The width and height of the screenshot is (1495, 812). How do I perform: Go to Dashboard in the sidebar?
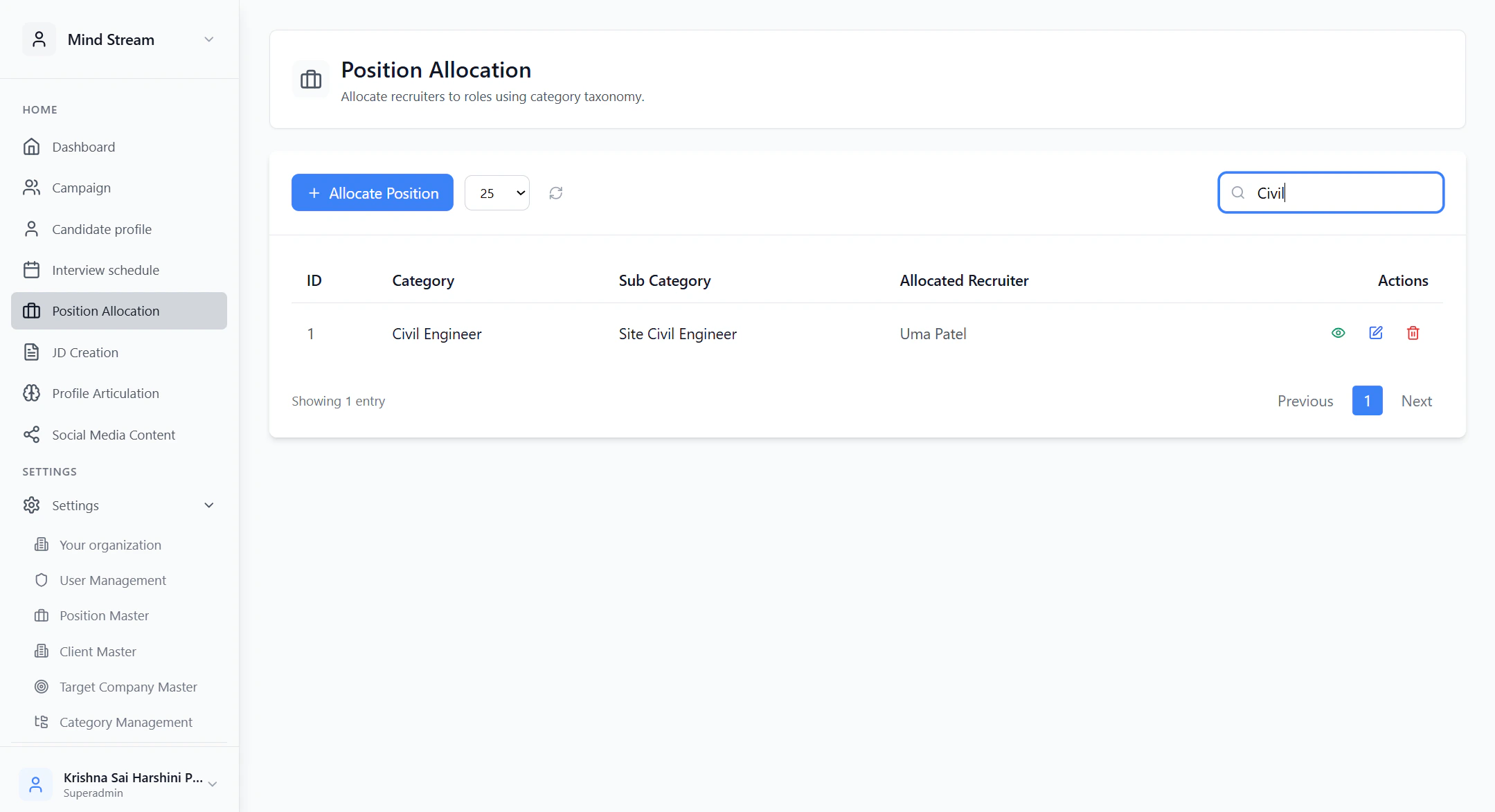(x=83, y=147)
